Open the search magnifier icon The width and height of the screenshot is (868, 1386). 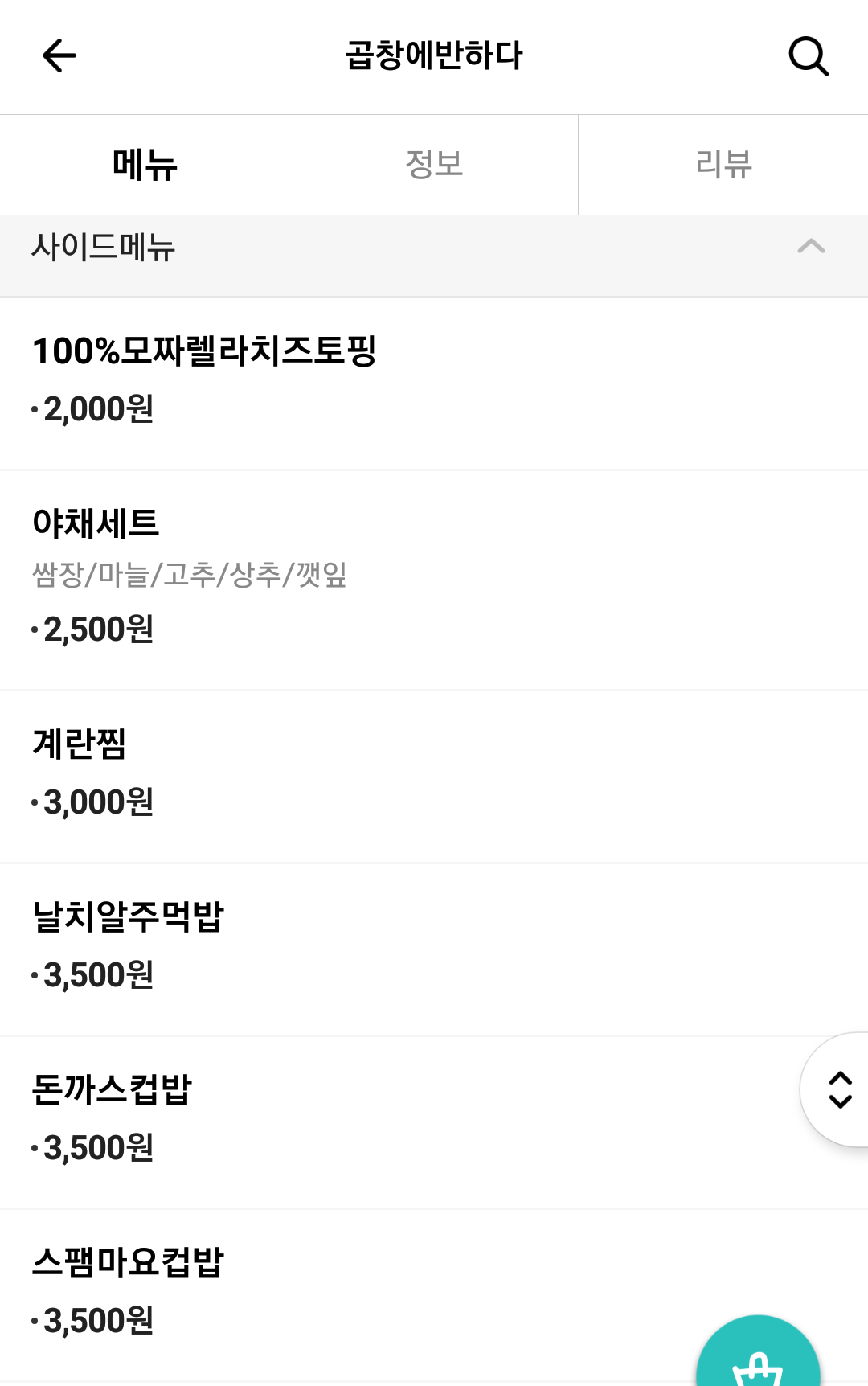tap(808, 56)
